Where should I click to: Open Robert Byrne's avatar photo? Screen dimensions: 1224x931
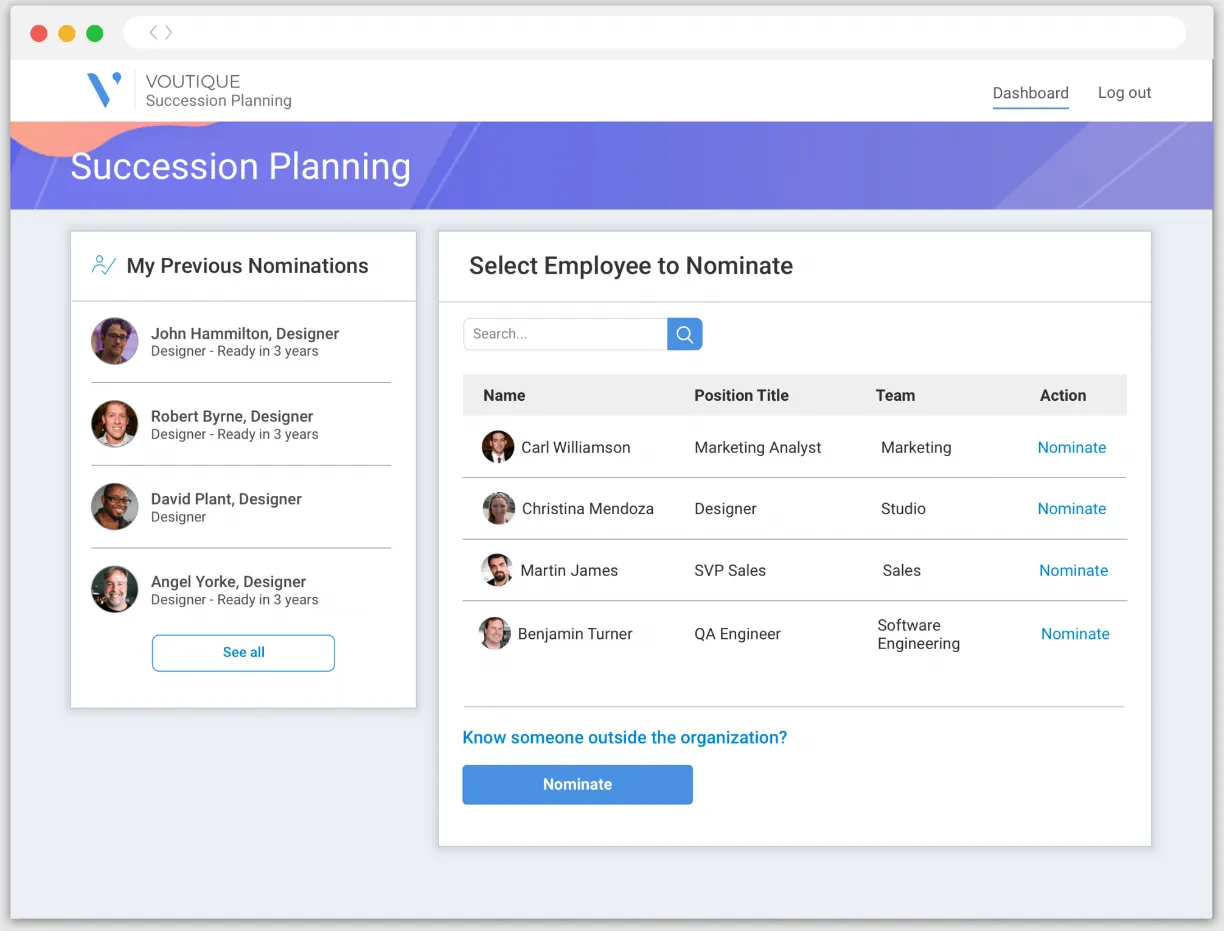(115, 424)
